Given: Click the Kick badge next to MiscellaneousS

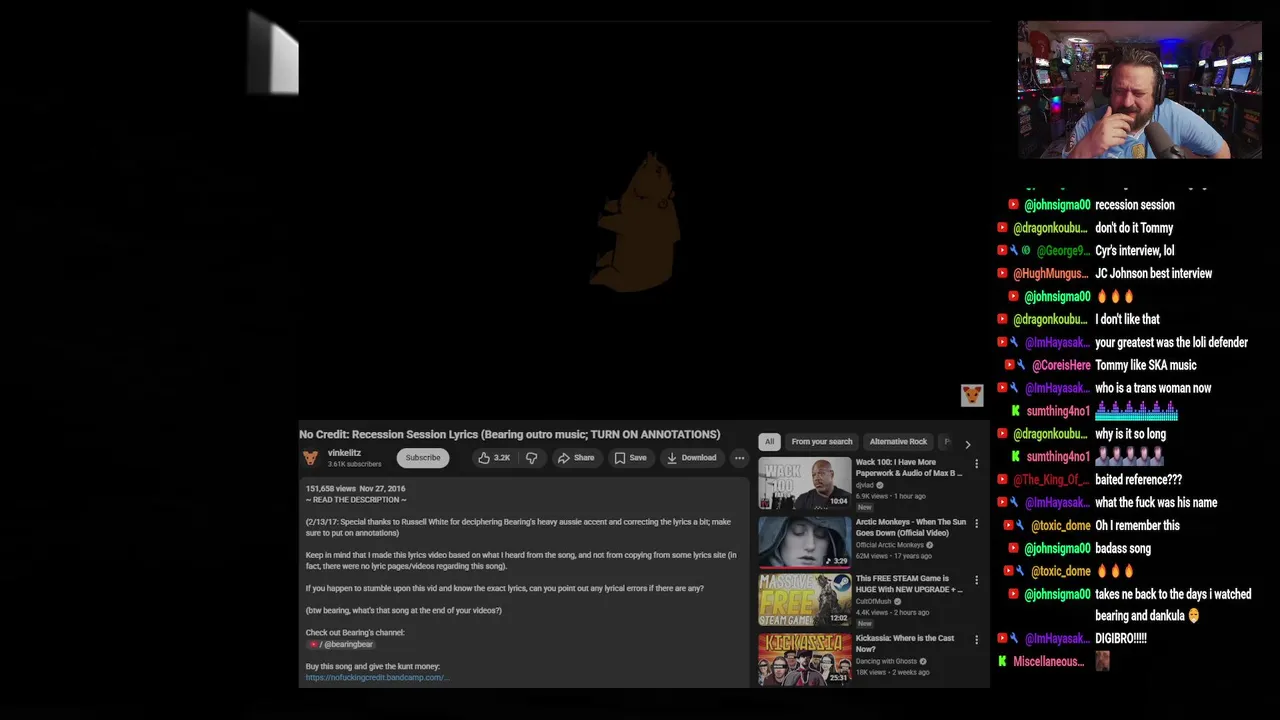Looking at the screenshot, I should pyautogui.click(x=1003, y=661).
